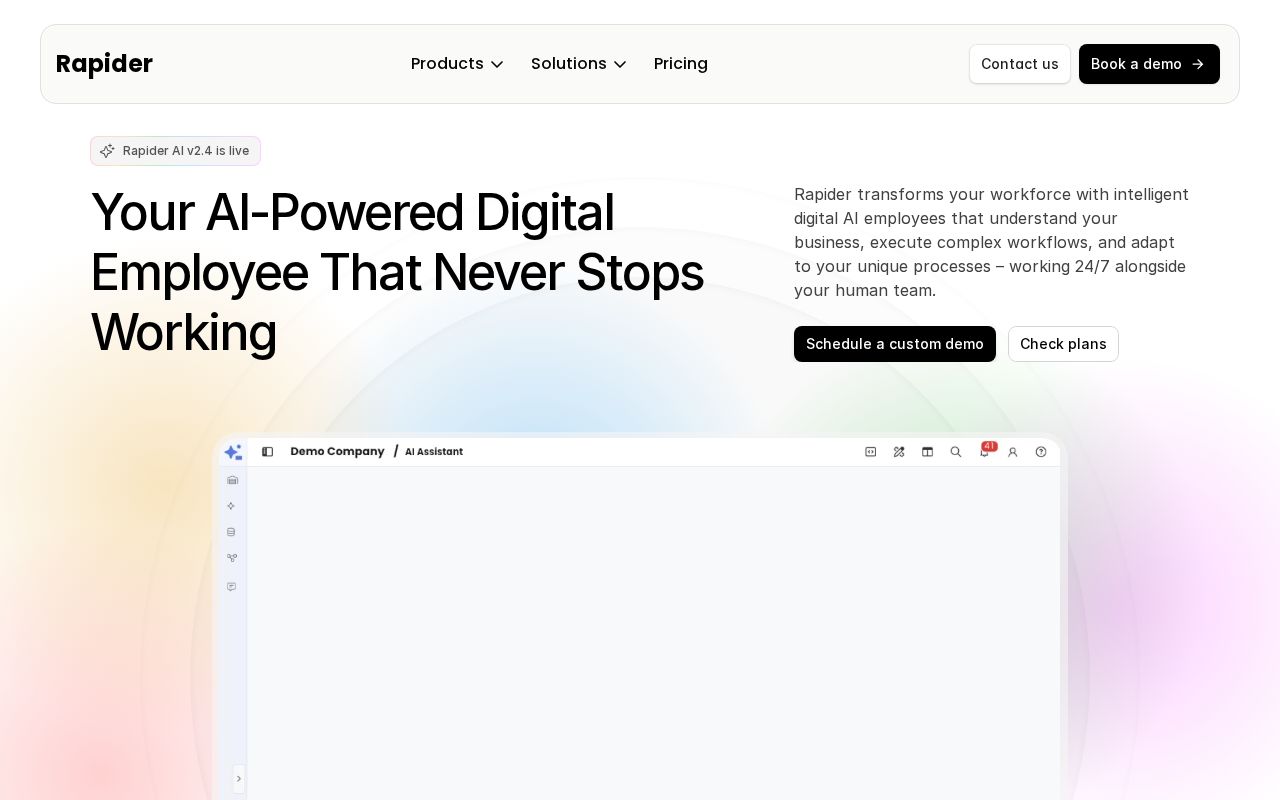Select the database icon in left sidebar
The height and width of the screenshot is (800, 1280).
tap(231, 532)
